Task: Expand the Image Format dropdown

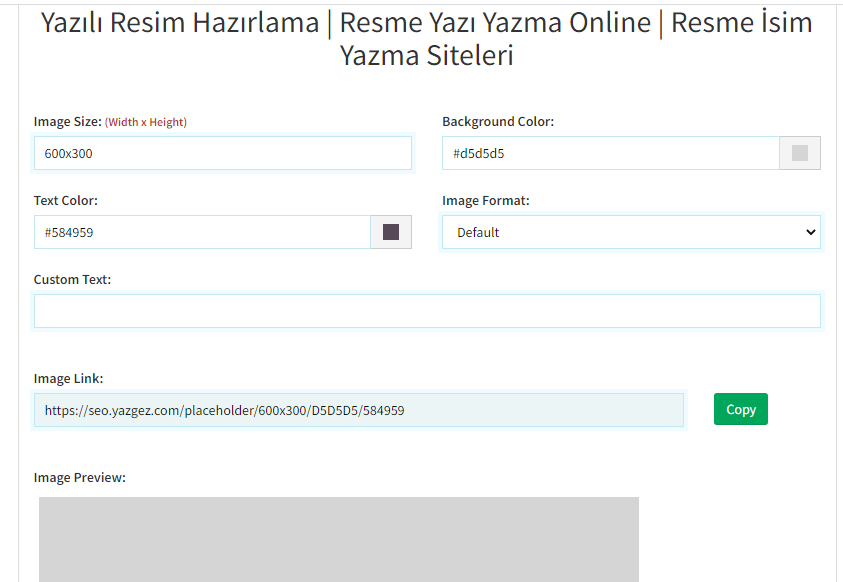Action: pyautogui.click(x=631, y=232)
